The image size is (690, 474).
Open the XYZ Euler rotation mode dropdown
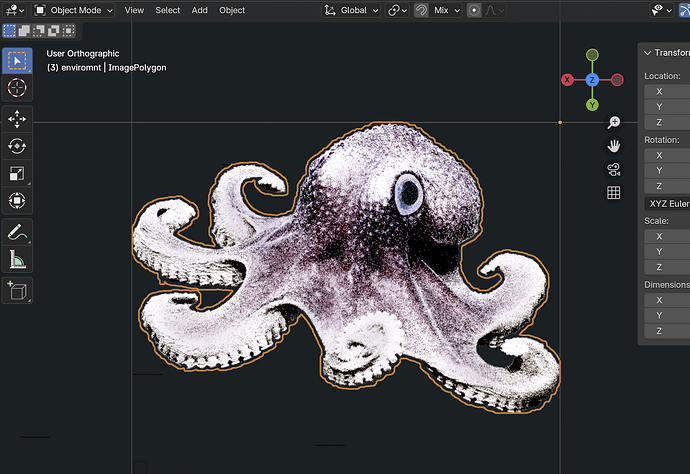667,204
